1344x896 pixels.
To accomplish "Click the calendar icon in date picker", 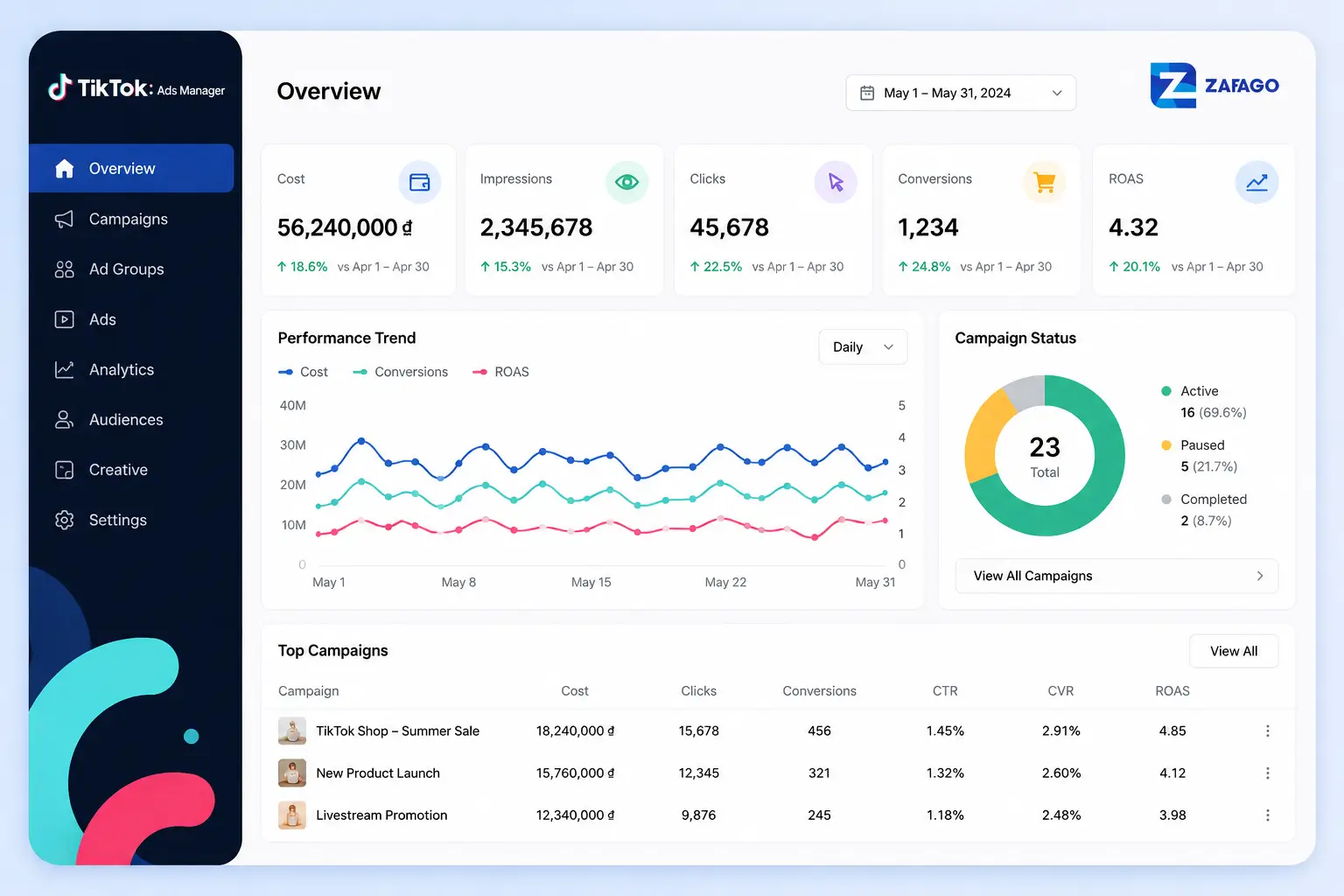I will pos(867,93).
